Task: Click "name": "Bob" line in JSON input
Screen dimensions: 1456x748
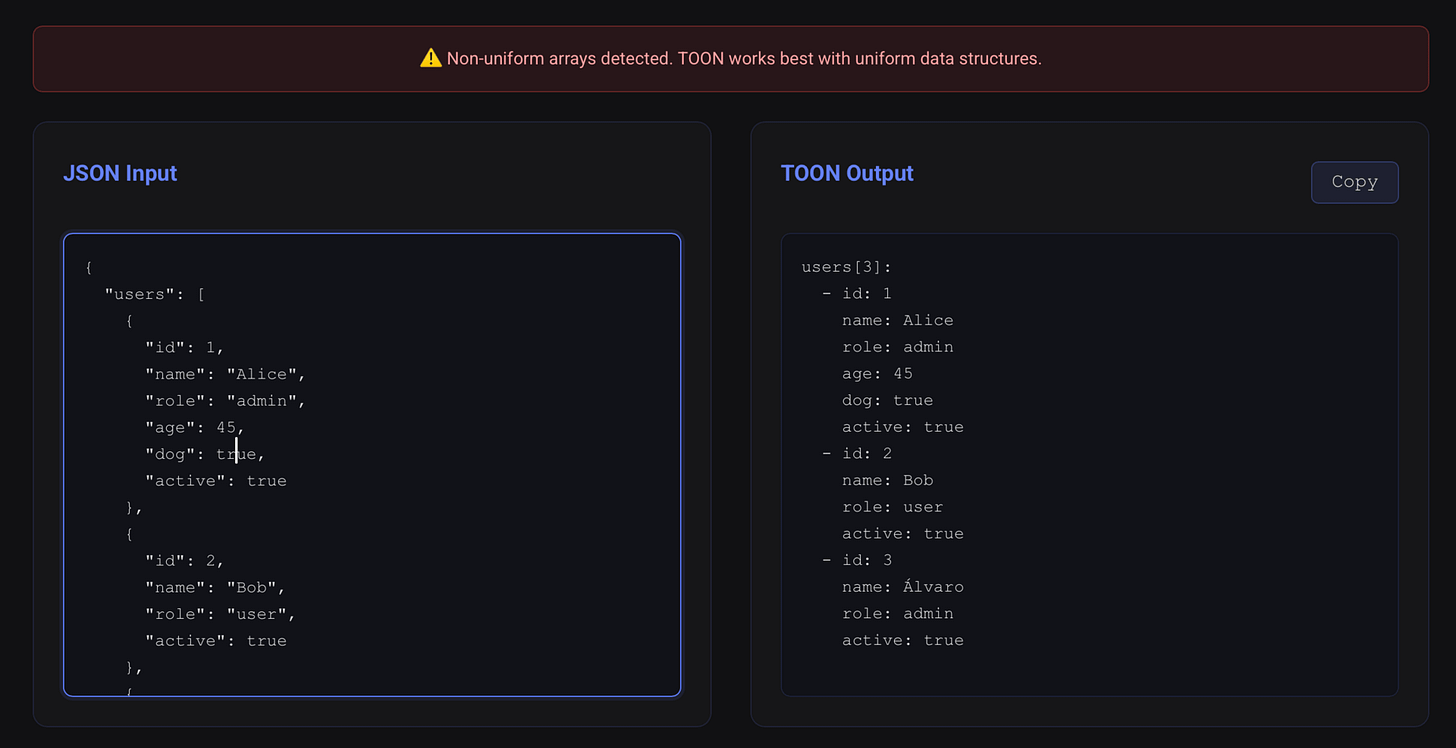Action: [x=215, y=587]
